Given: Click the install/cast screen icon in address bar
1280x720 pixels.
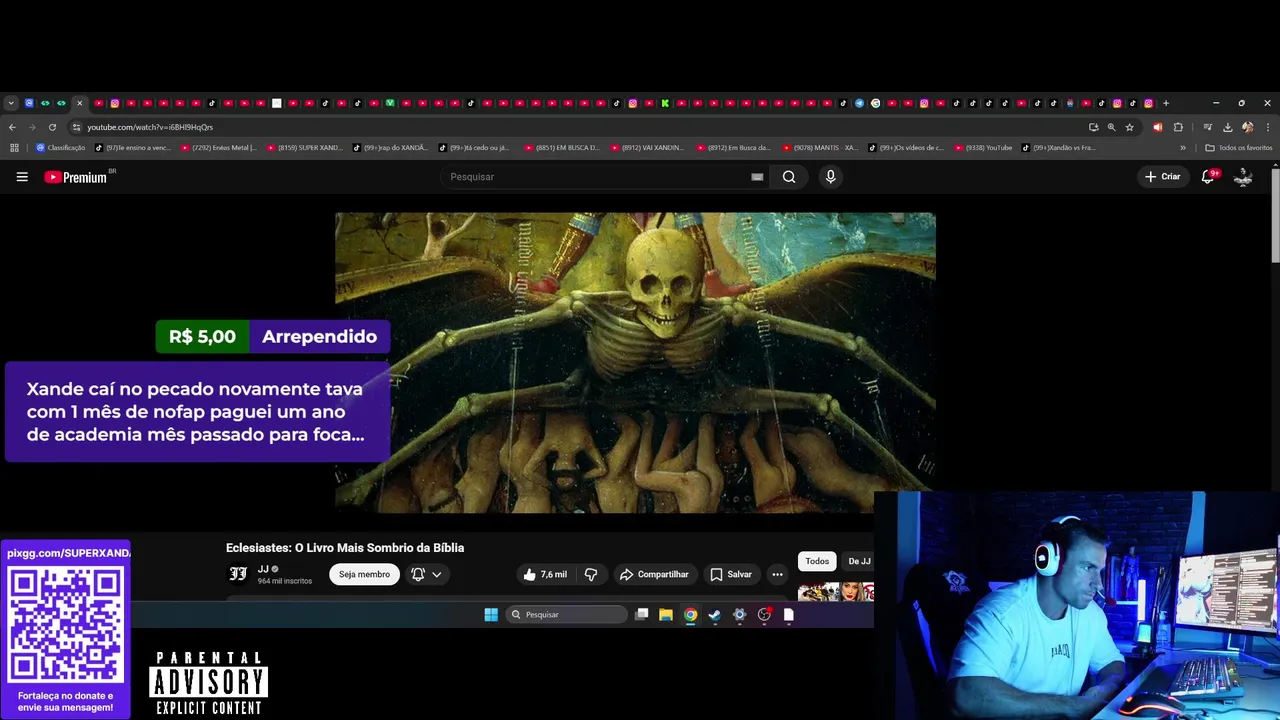Looking at the screenshot, I should (1093, 127).
